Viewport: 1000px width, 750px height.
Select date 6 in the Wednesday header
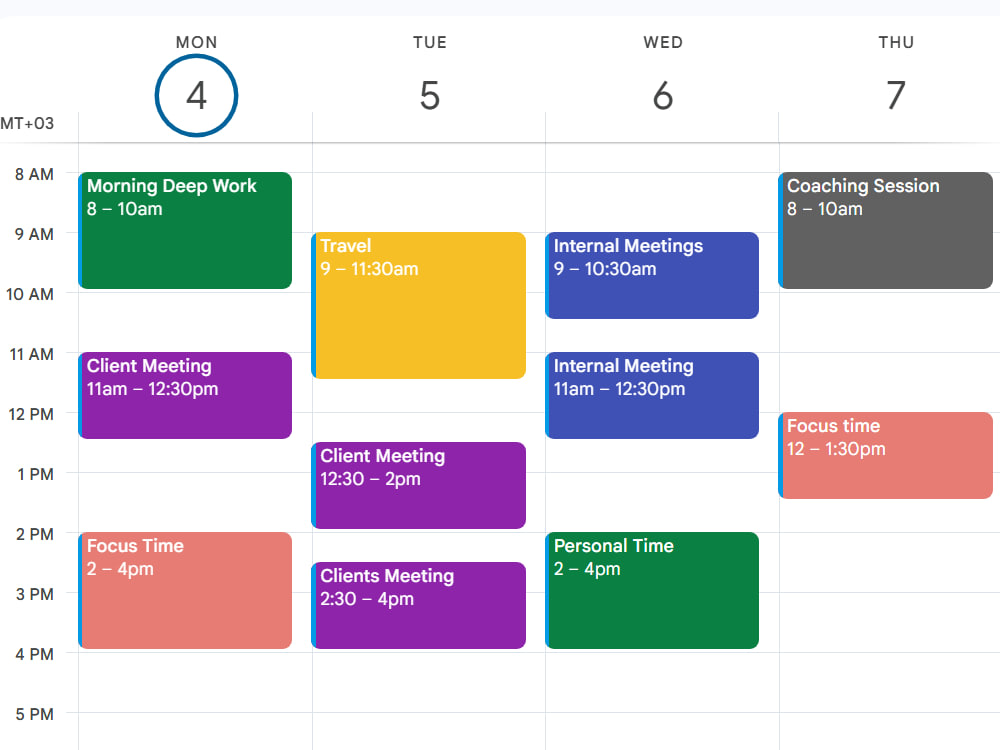663,96
